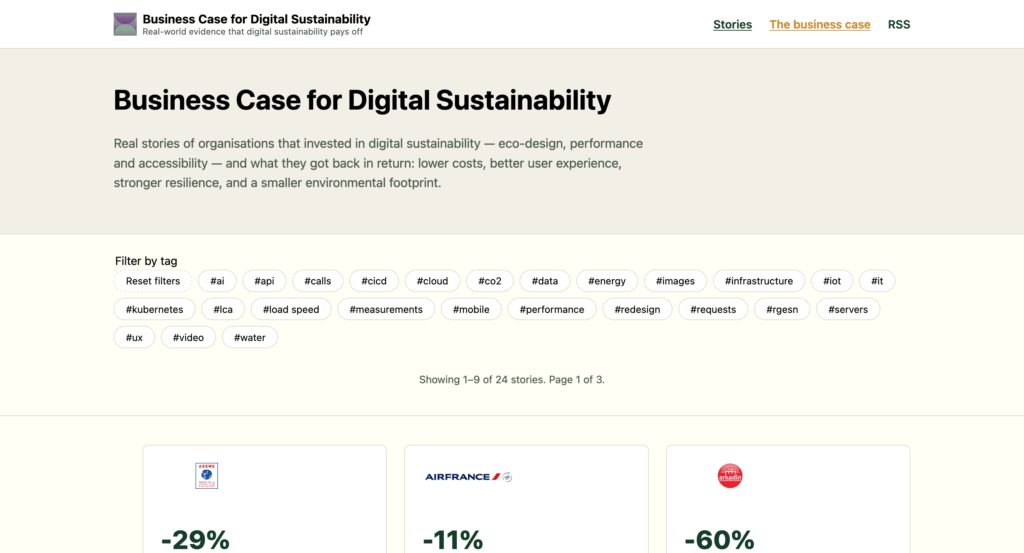Open The business case page
1024x553 pixels.
click(x=820, y=24)
